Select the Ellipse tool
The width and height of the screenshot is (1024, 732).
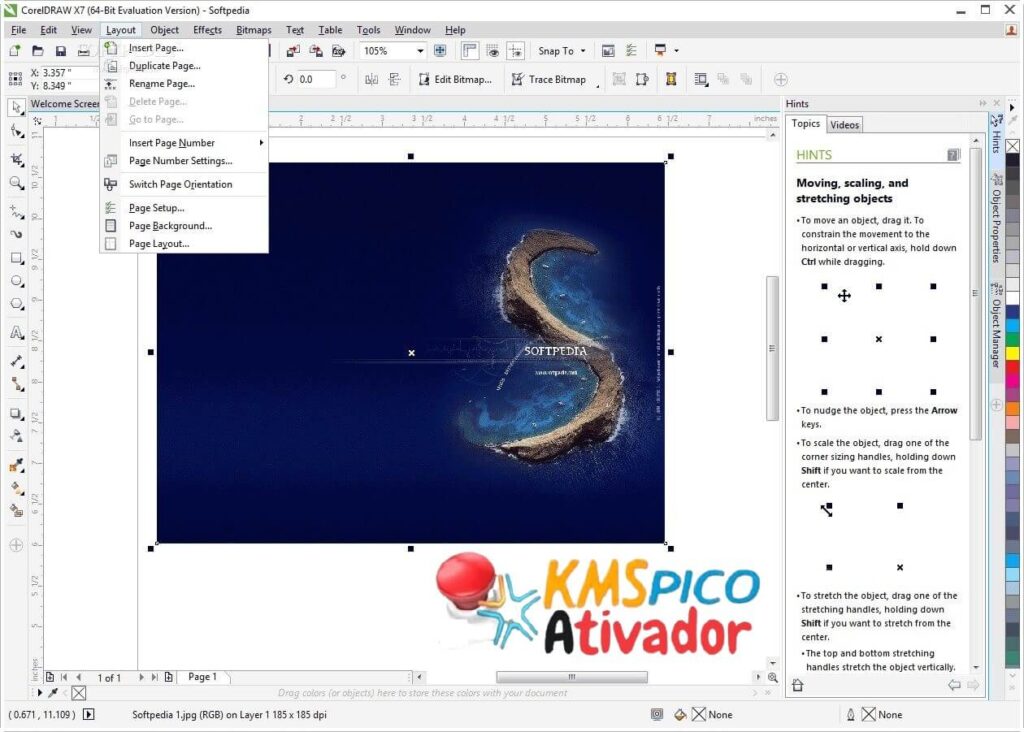click(x=16, y=281)
